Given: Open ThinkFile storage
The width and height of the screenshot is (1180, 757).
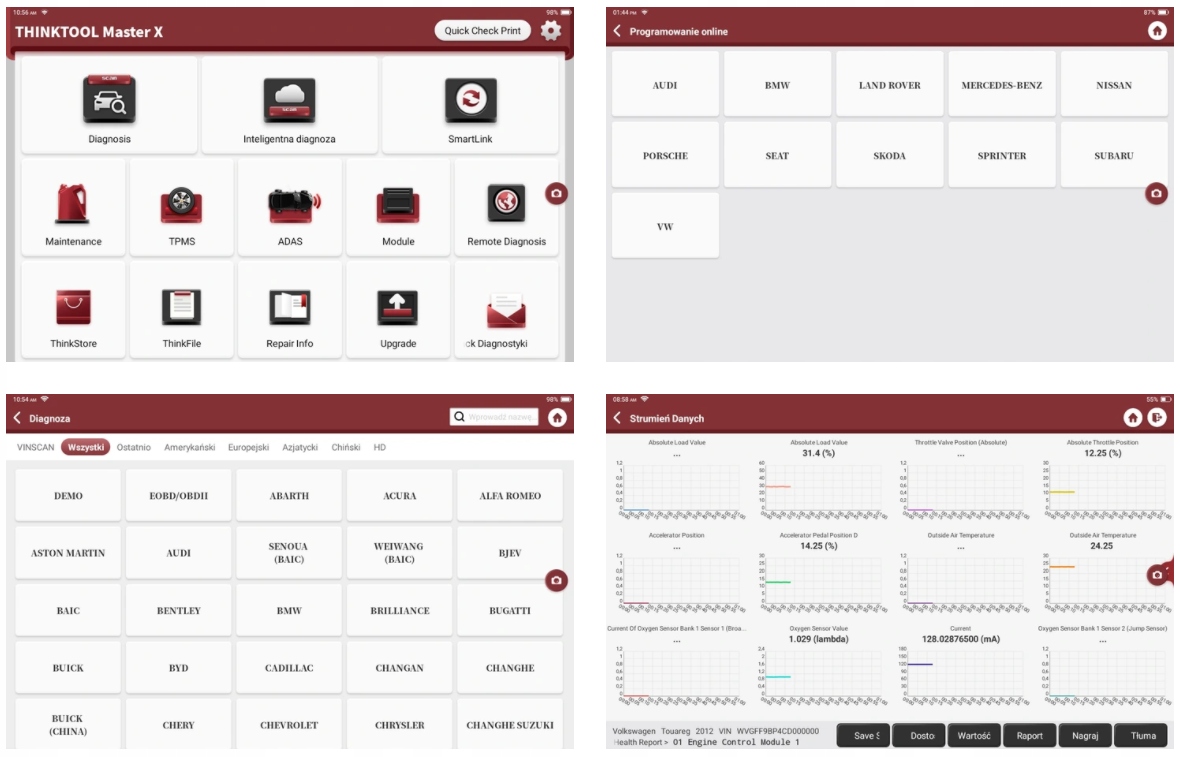Looking at the screenshot, I should pos(180,310).
